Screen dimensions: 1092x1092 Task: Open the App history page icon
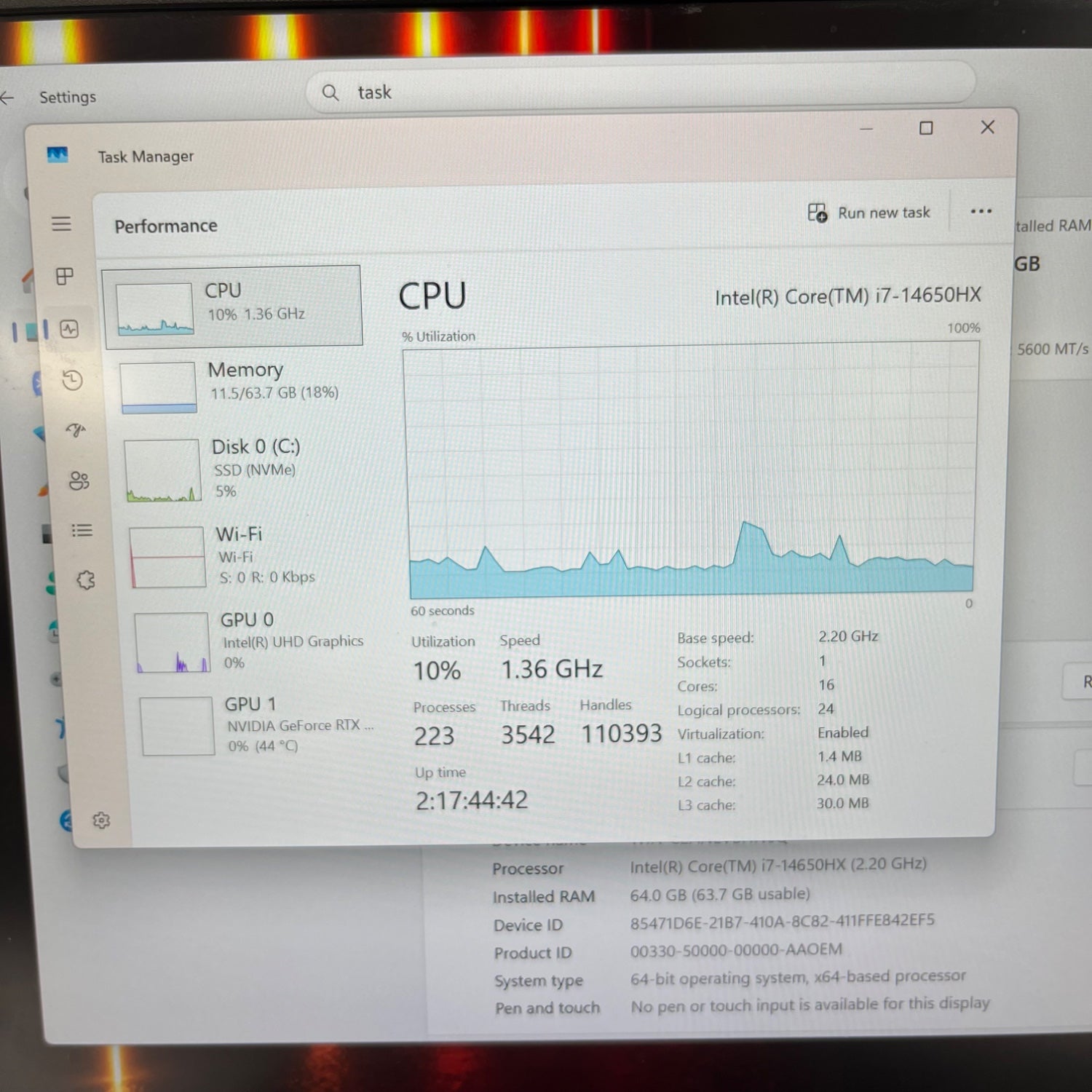(x=72, y=380)
